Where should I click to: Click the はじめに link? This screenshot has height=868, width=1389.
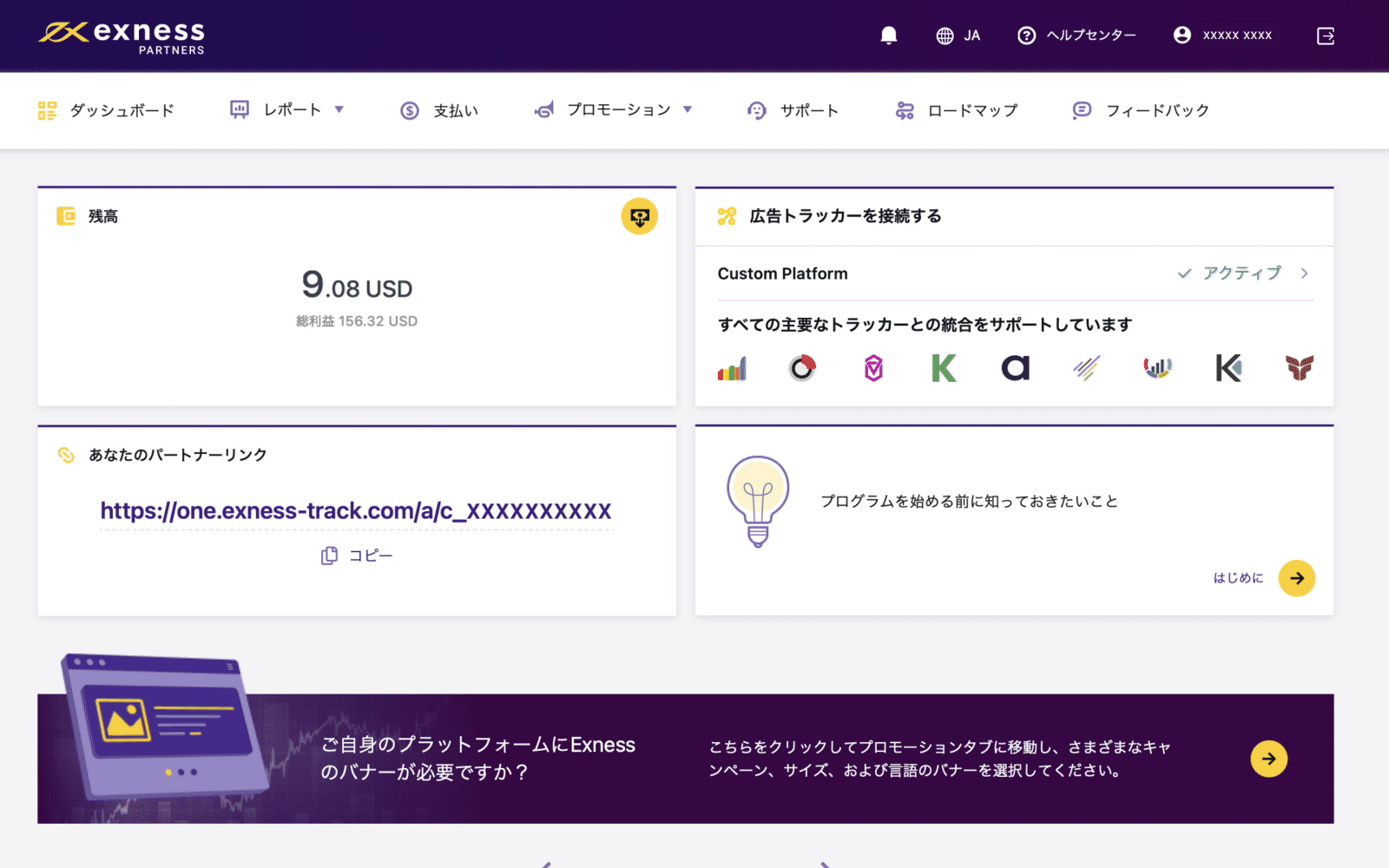click(x=1238, y=578)
